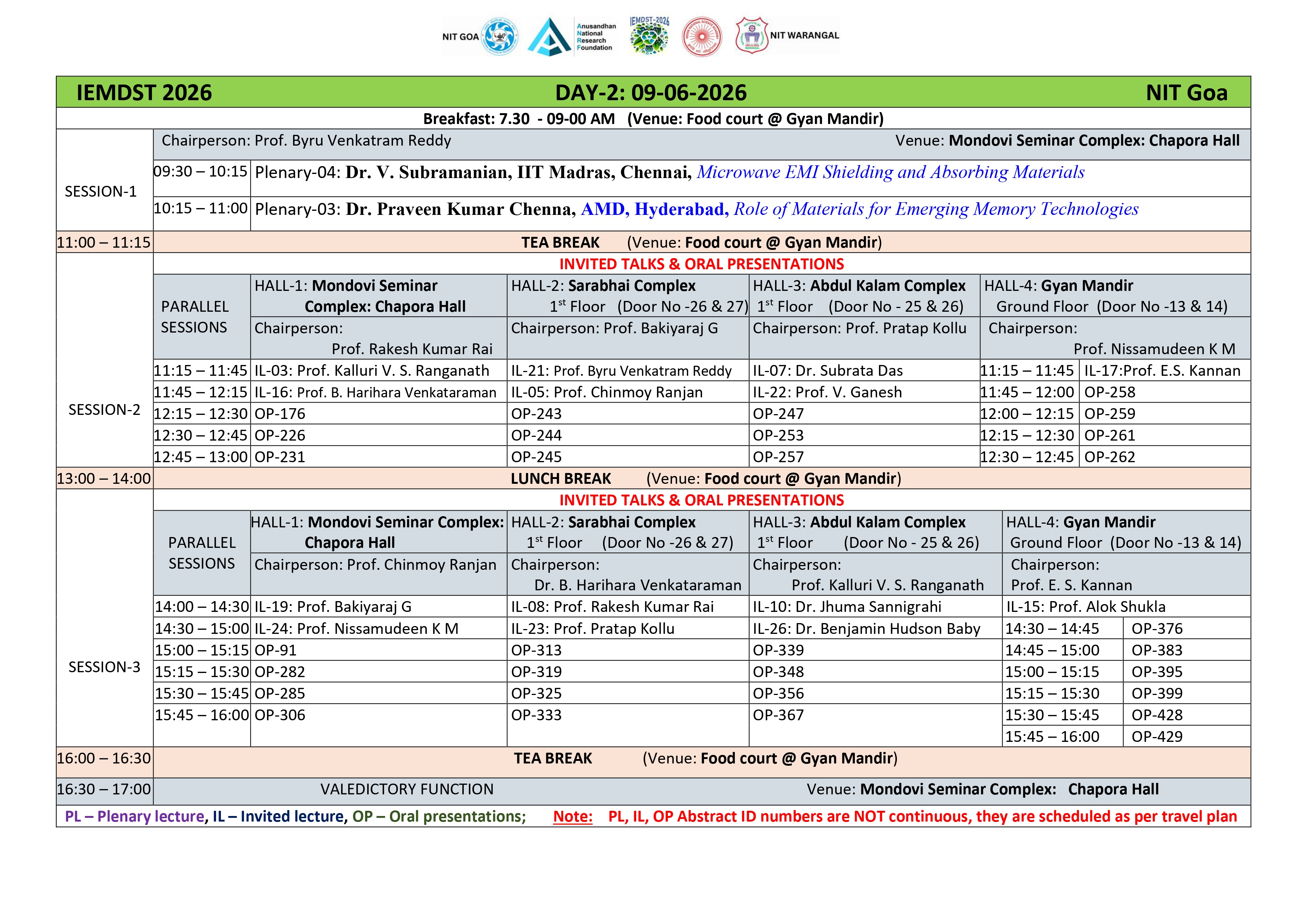Click IL-19: Prof. Bakiyaraj G

tap(333, 607)
